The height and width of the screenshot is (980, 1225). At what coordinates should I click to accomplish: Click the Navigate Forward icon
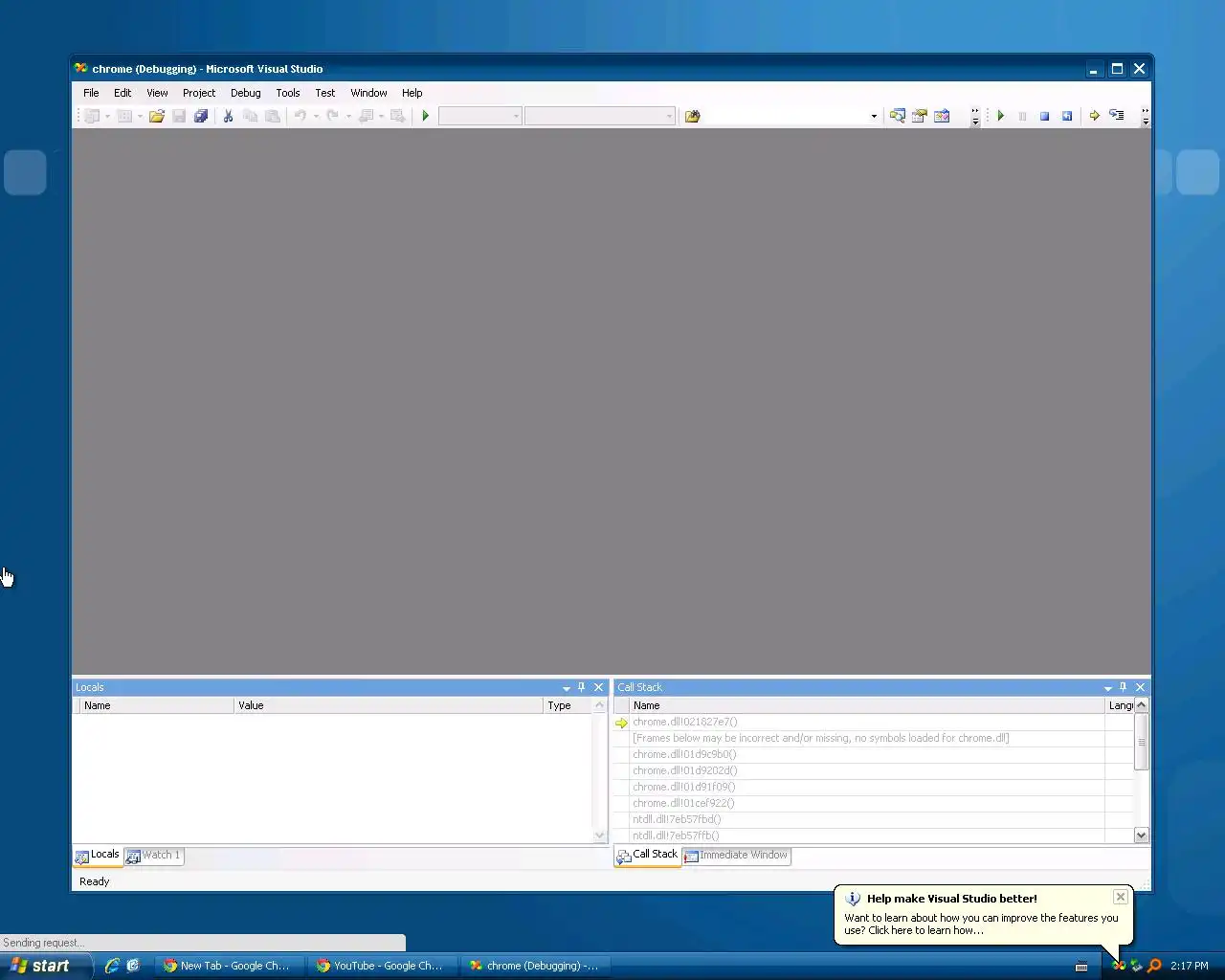coord(397,116)
